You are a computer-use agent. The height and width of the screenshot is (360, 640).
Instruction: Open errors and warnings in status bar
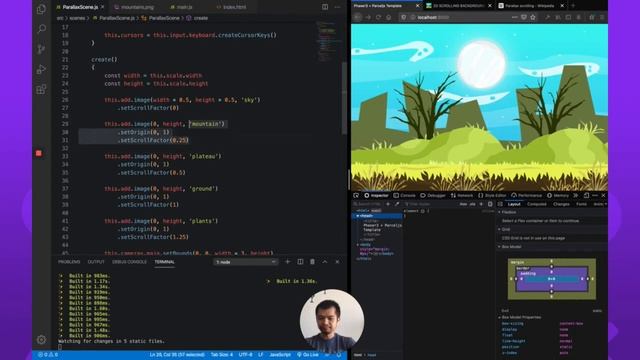48,355
